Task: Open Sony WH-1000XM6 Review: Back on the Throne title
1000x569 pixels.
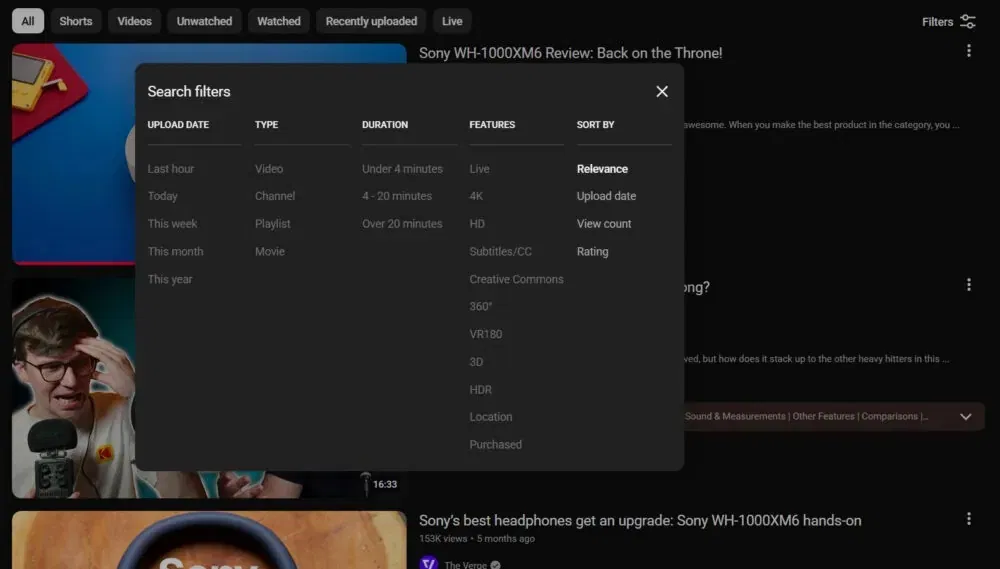Action: tap(570, 53)
